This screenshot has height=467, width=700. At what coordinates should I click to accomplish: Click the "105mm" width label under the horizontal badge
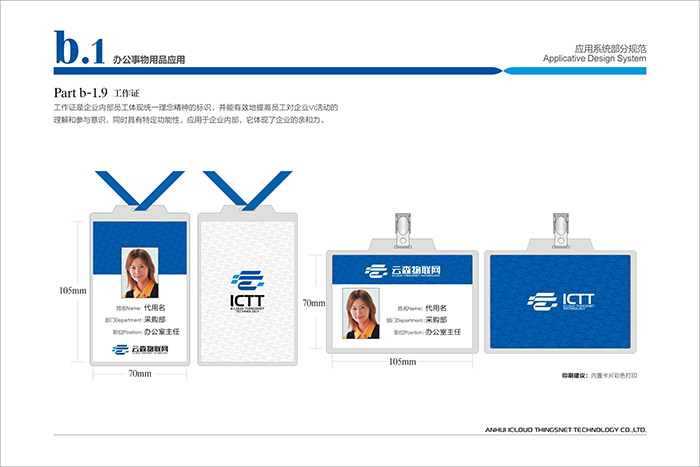[402, 362]
